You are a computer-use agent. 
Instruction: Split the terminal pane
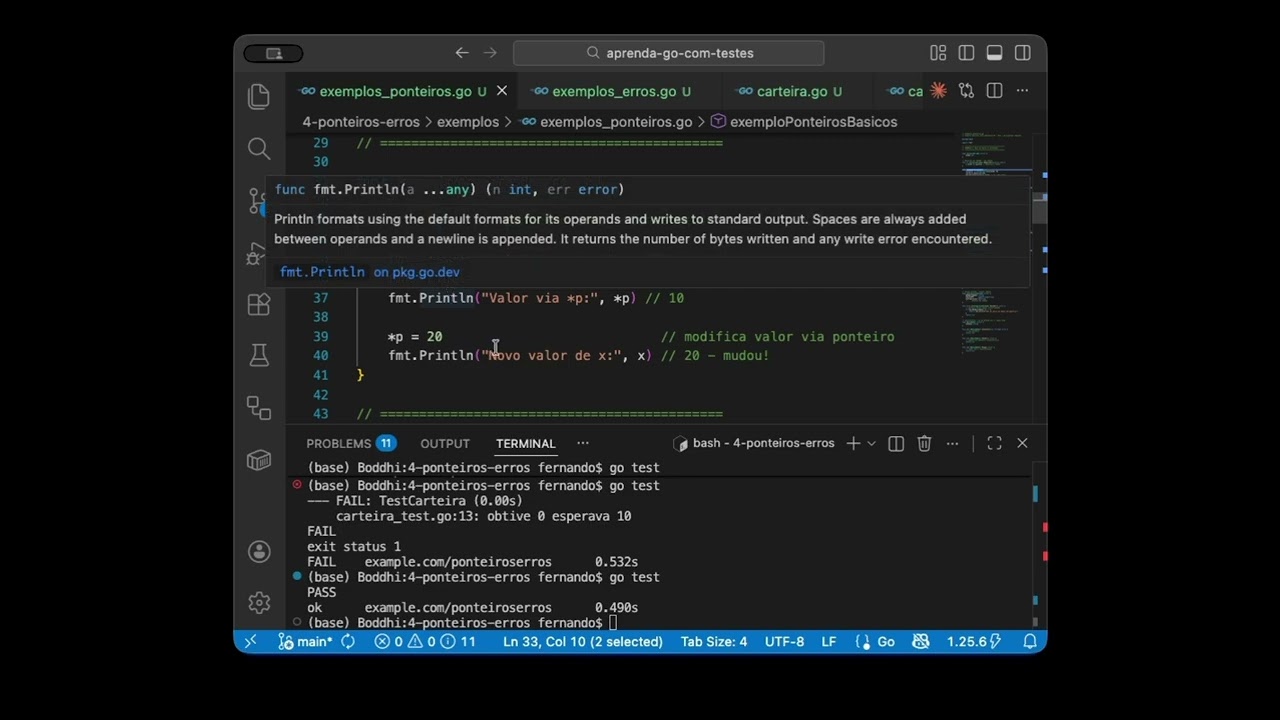pos(896,443)
